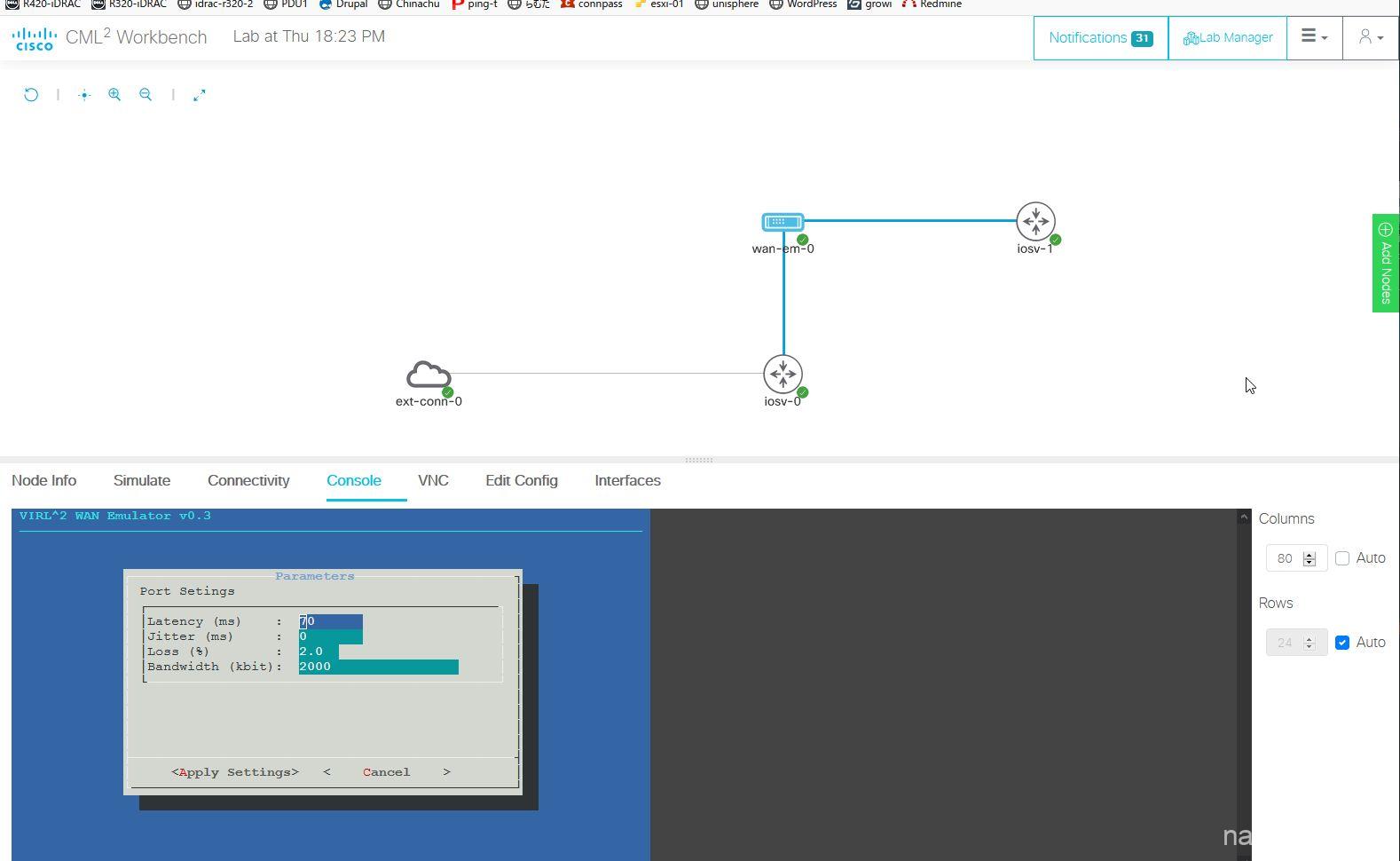1400x861 pixels.
Task: Click the Rows stepper arrows
Action: [x=1310, y=643]
